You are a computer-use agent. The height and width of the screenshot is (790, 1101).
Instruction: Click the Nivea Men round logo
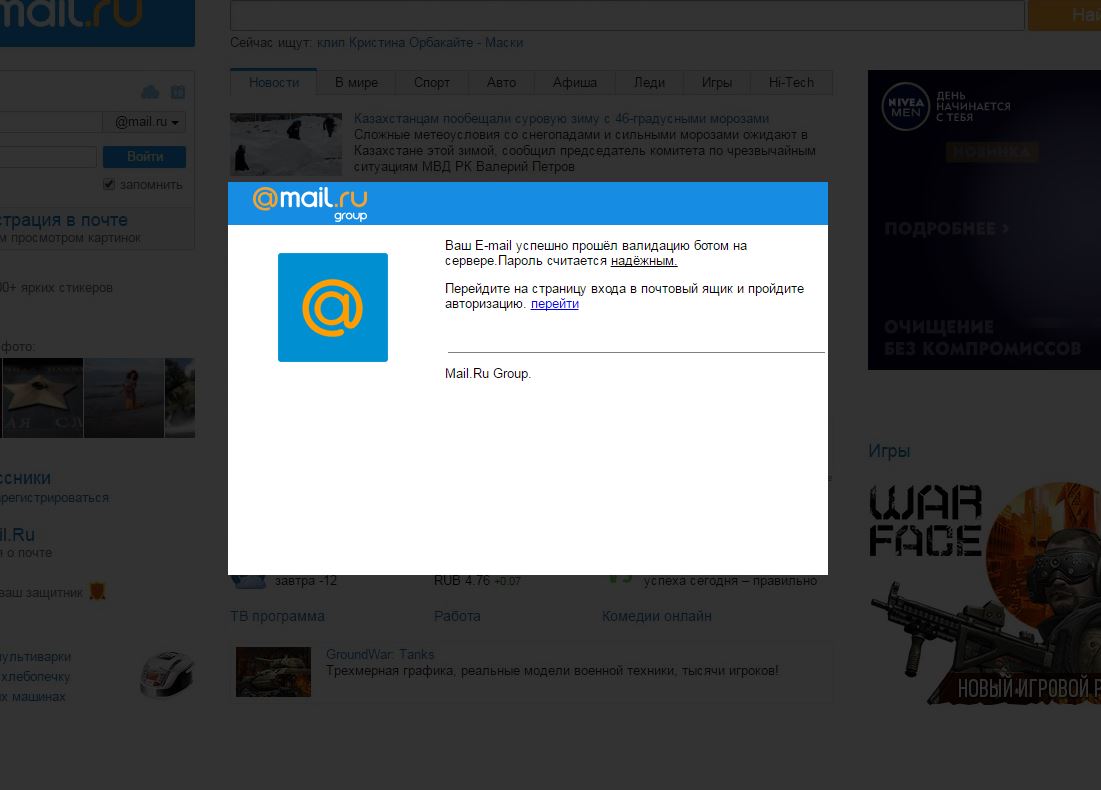tap(906, 107)
